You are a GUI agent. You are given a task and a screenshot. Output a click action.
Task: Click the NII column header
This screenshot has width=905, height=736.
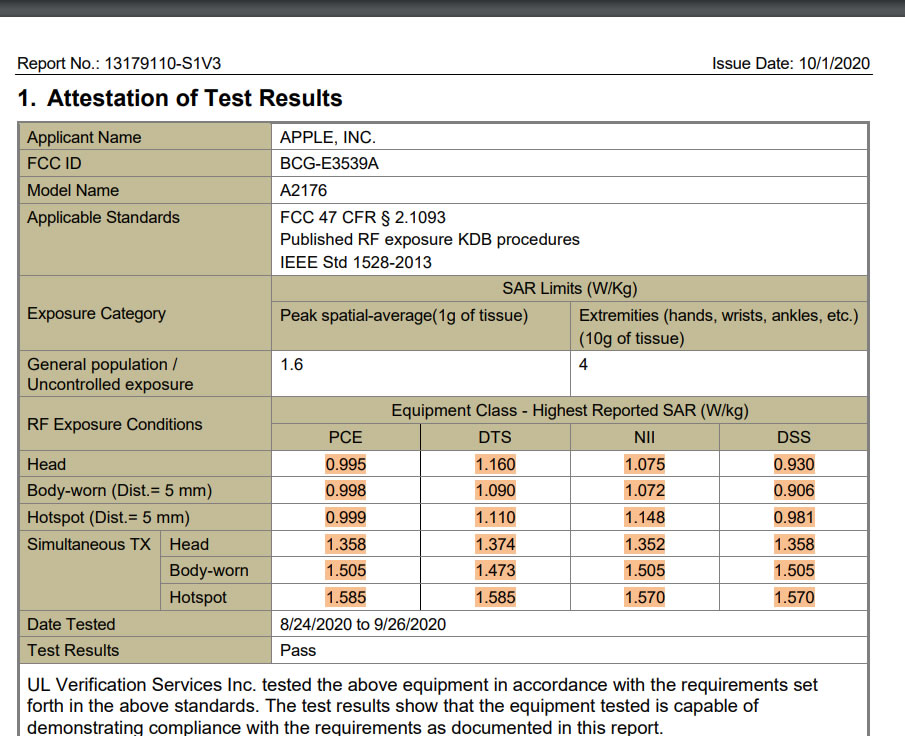point(644,437)
